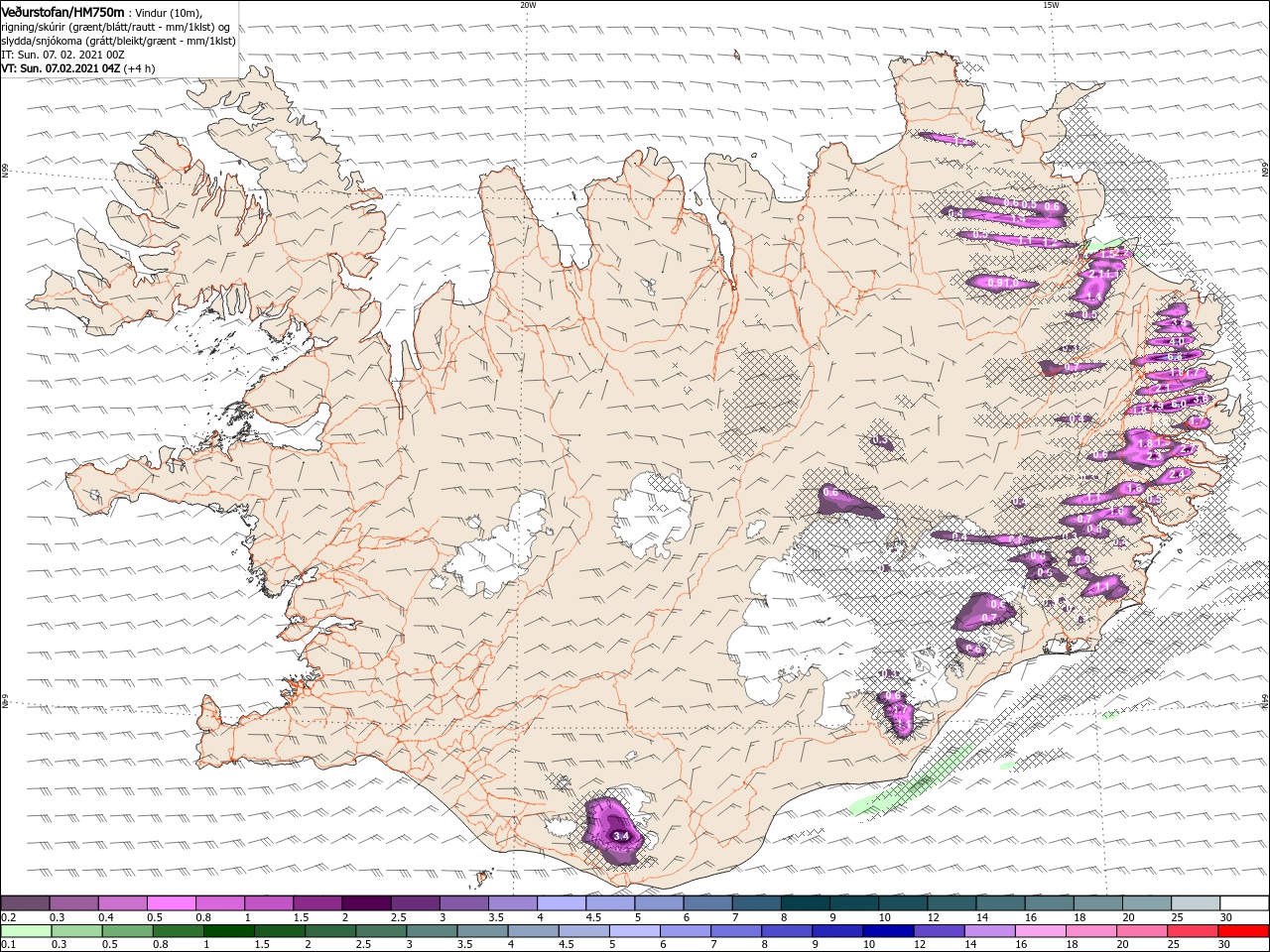The height and width of the screenshot is (952, 1270).
Task: Click the 15W longitude label at the top edge
Action: pyautogui.click(x=1051, y=5)
